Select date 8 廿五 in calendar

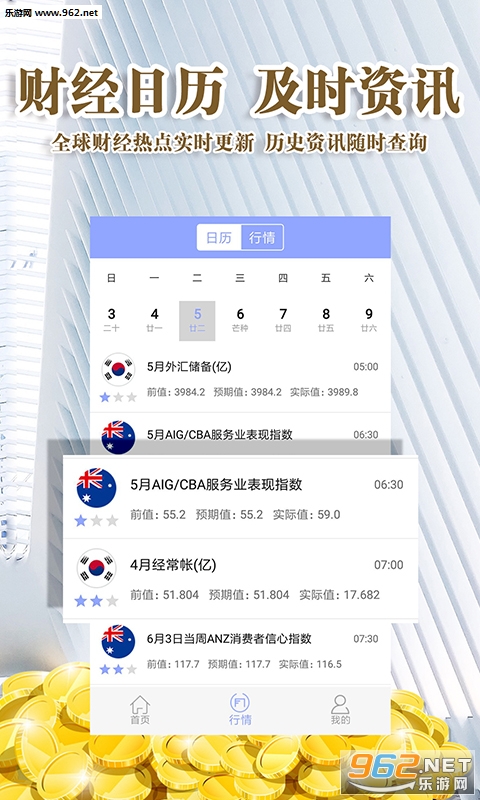point(326,320)
